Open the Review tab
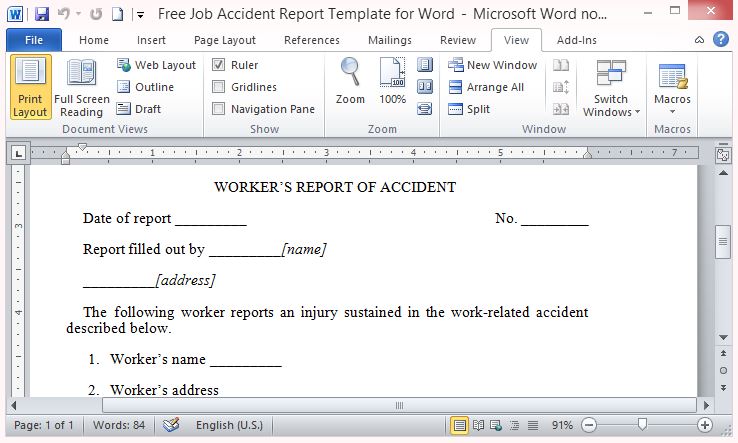Screen dimensions: 738x443 (x=457, y=40)
